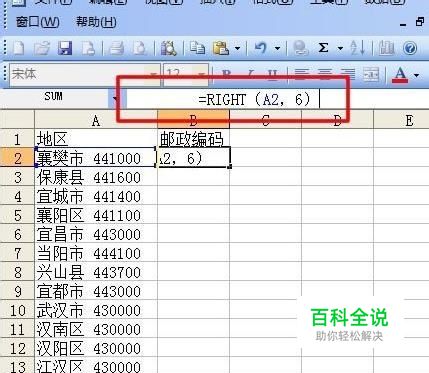Click the Name Box showing SUM
Image resolution: width=429 pixels, height=373 pixels.
55,98
